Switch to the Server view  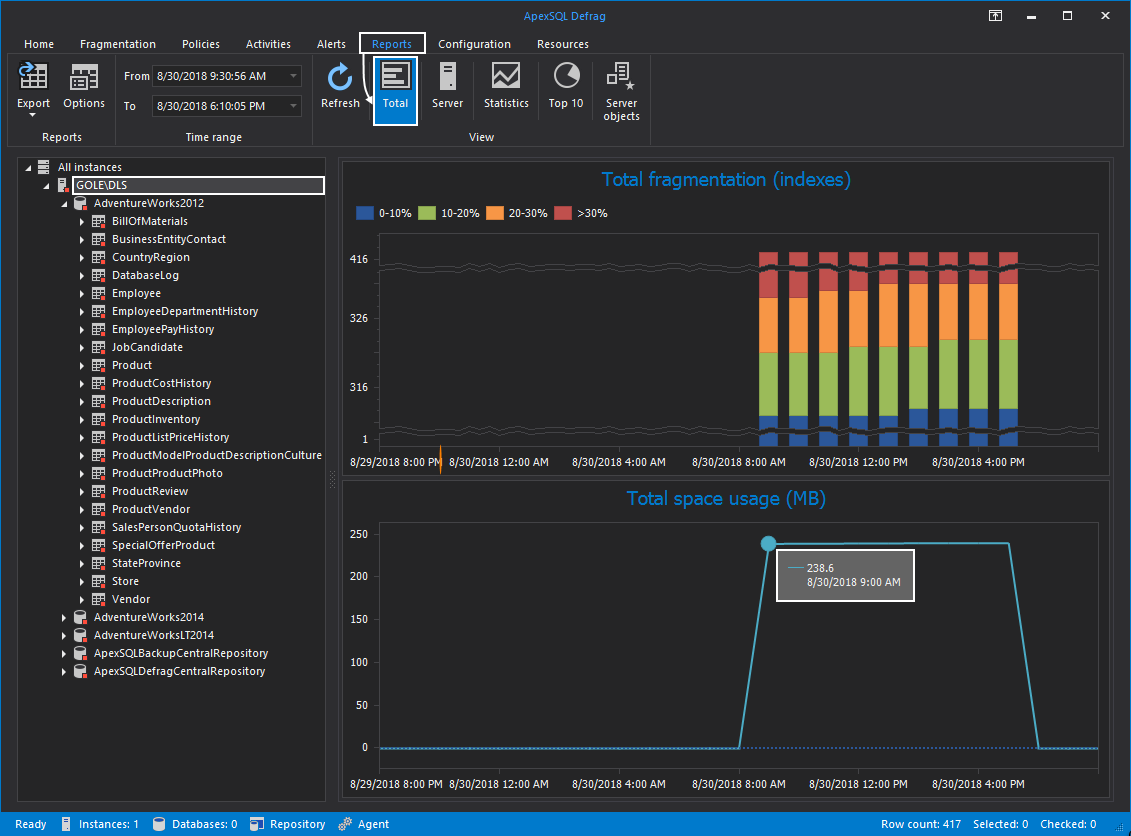pos(447,88)
